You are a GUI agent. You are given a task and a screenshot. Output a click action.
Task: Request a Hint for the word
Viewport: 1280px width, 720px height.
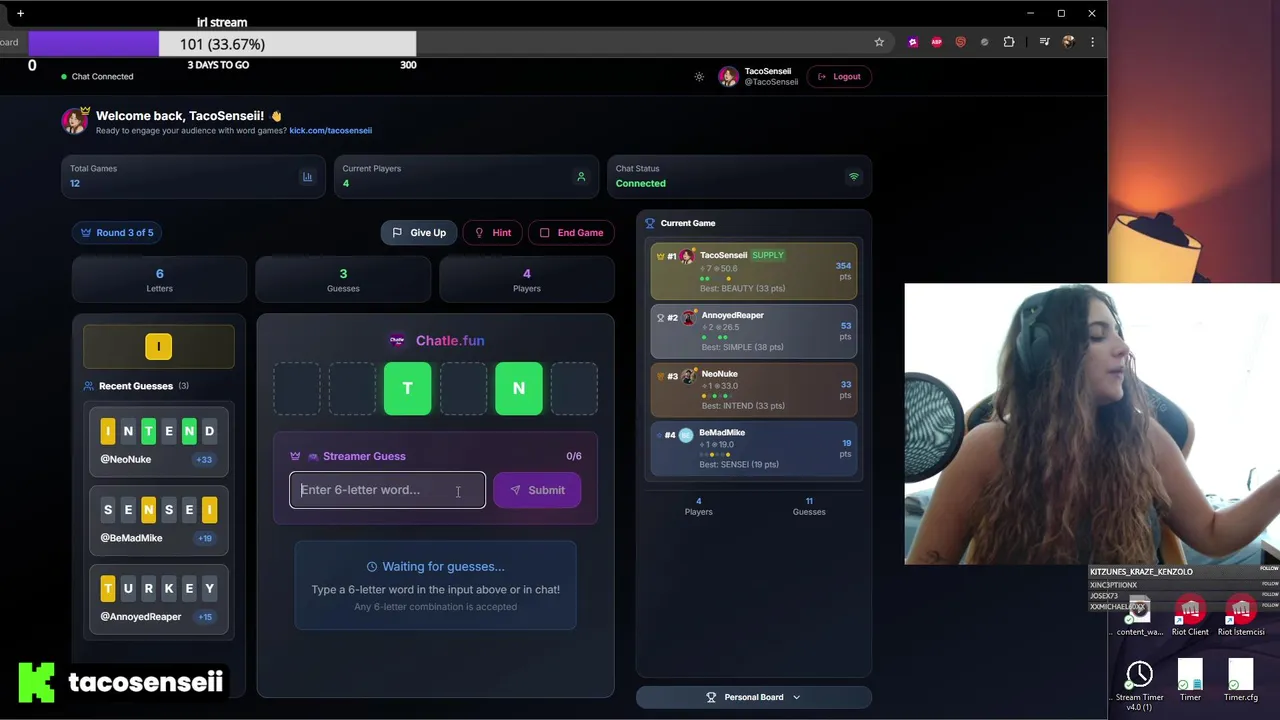point(492,232)
